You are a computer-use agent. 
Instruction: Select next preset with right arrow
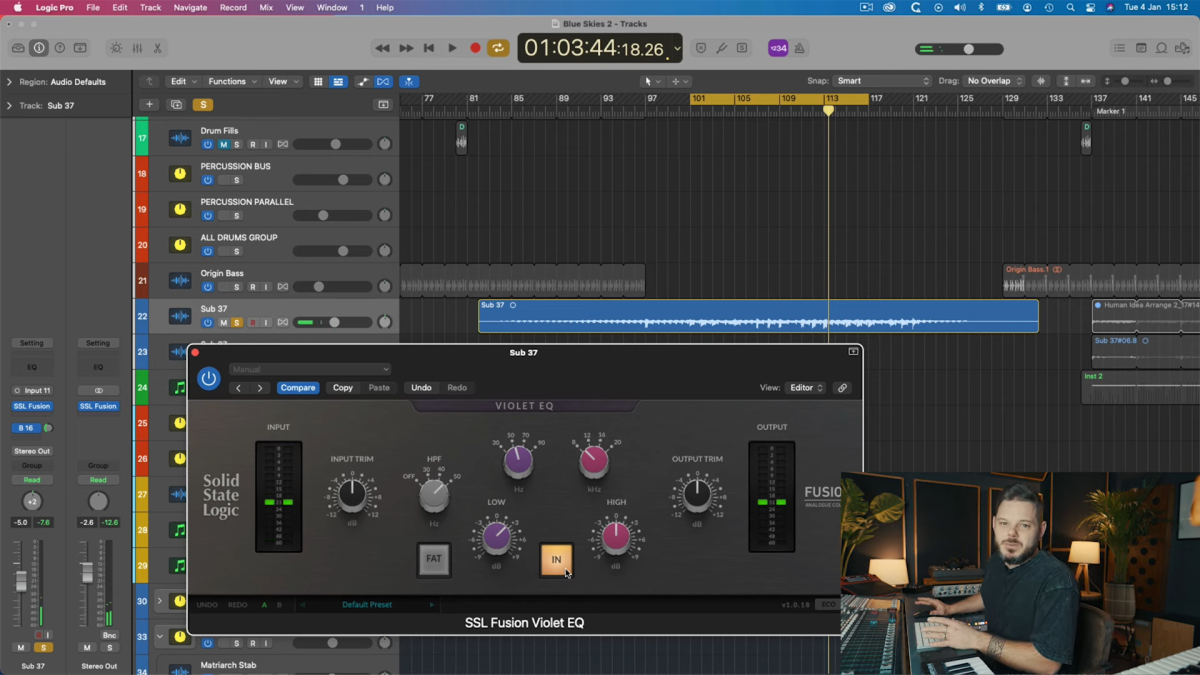click(260, 388)
